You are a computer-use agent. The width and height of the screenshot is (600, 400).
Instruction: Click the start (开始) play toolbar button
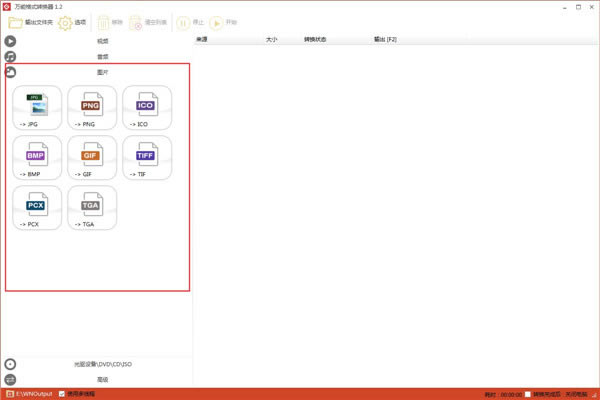click(223, 23)
